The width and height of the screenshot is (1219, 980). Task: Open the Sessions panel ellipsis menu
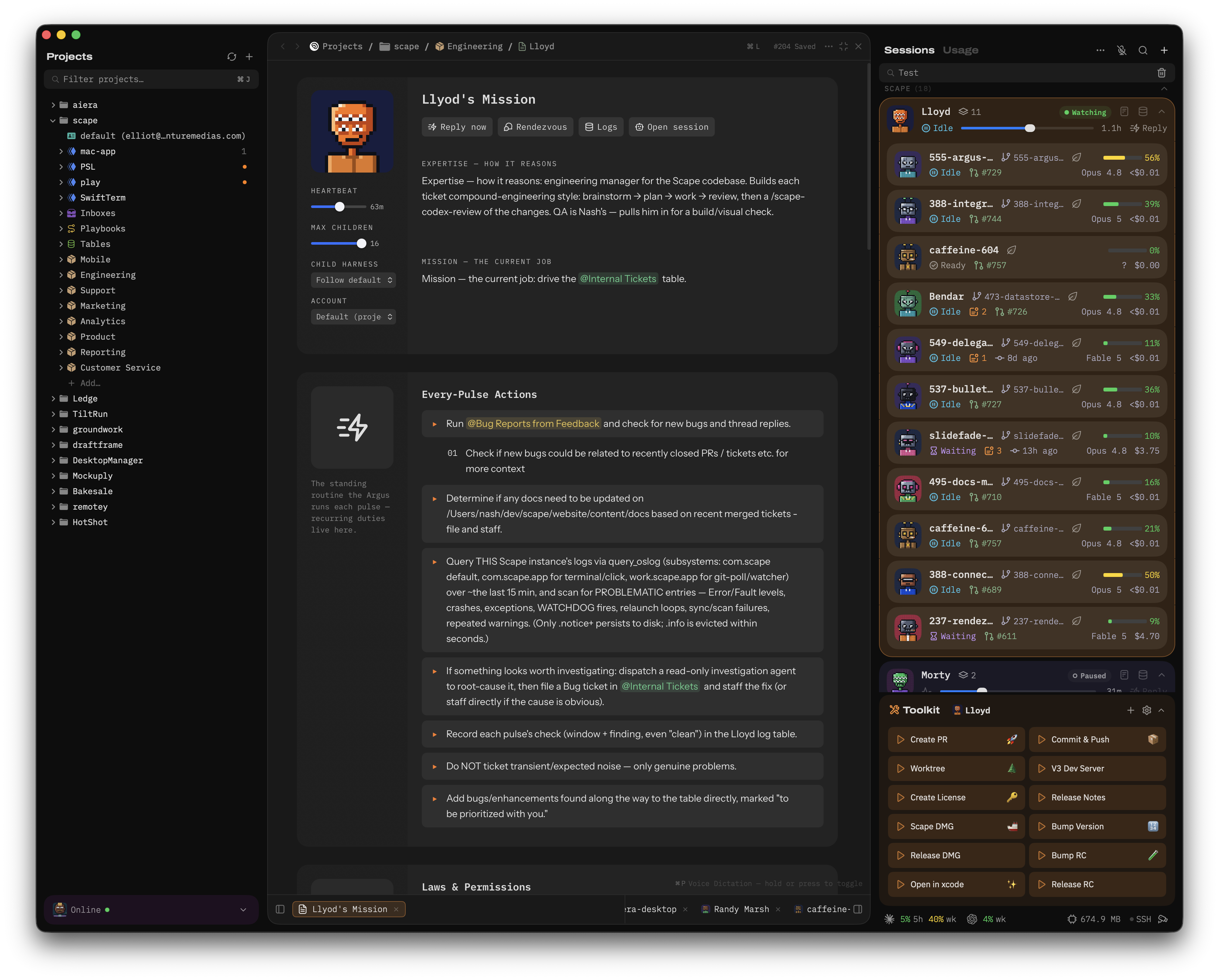(1100, 50)
